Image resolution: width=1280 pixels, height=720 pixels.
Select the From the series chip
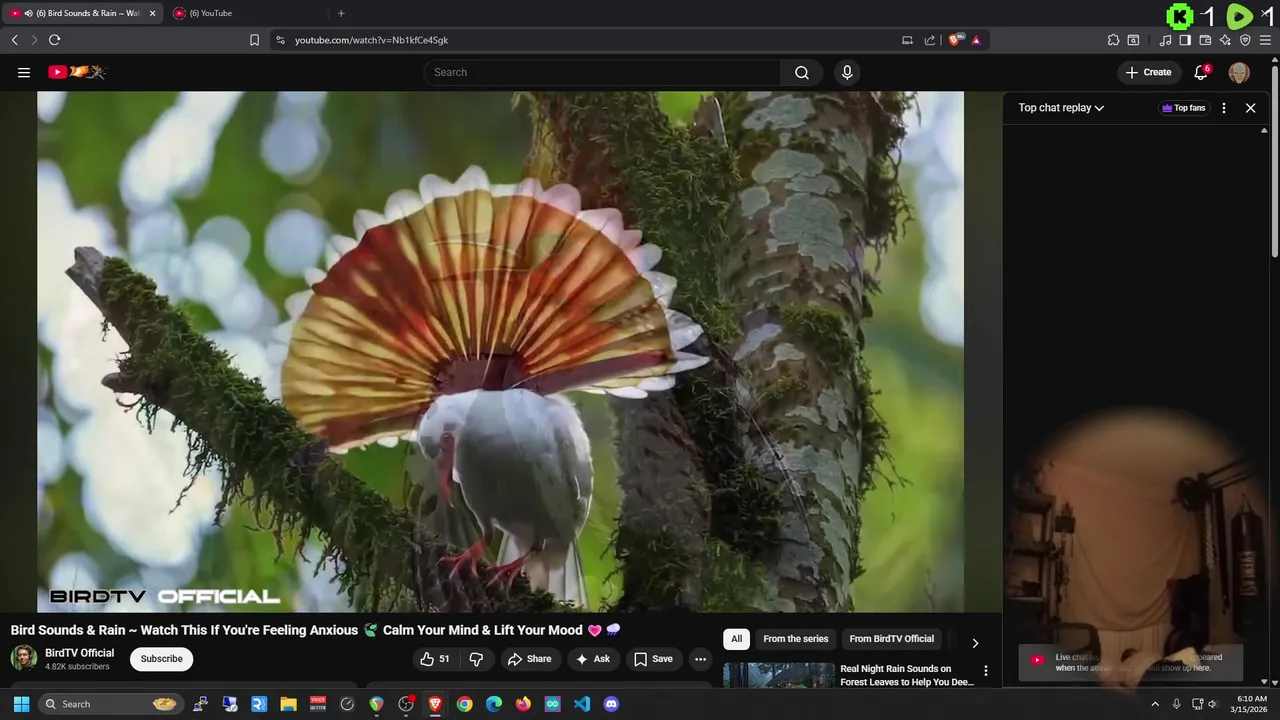tap(796, 639)
